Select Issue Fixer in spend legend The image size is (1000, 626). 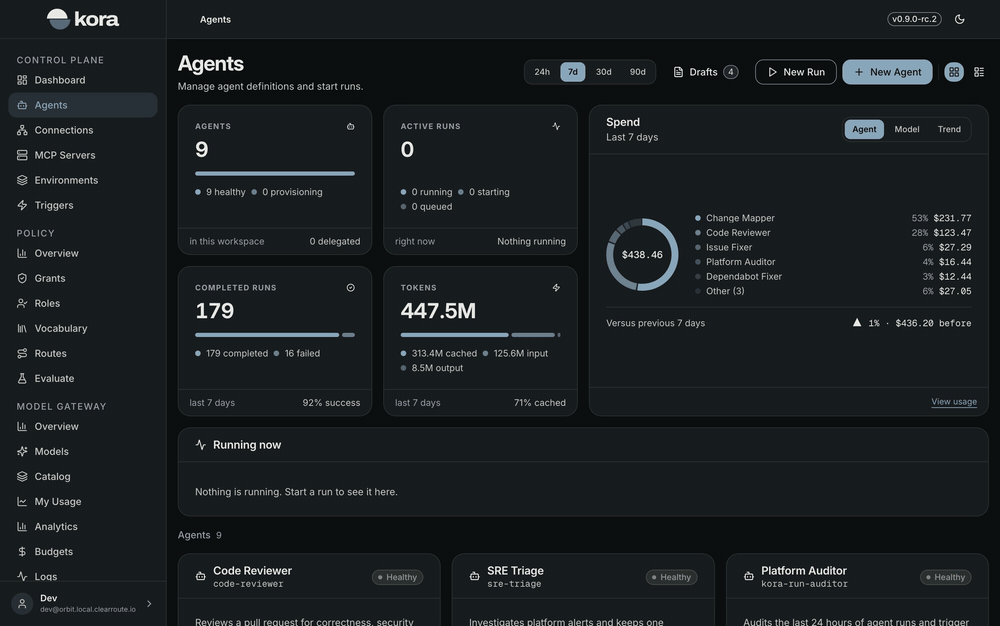coord(833,247)
